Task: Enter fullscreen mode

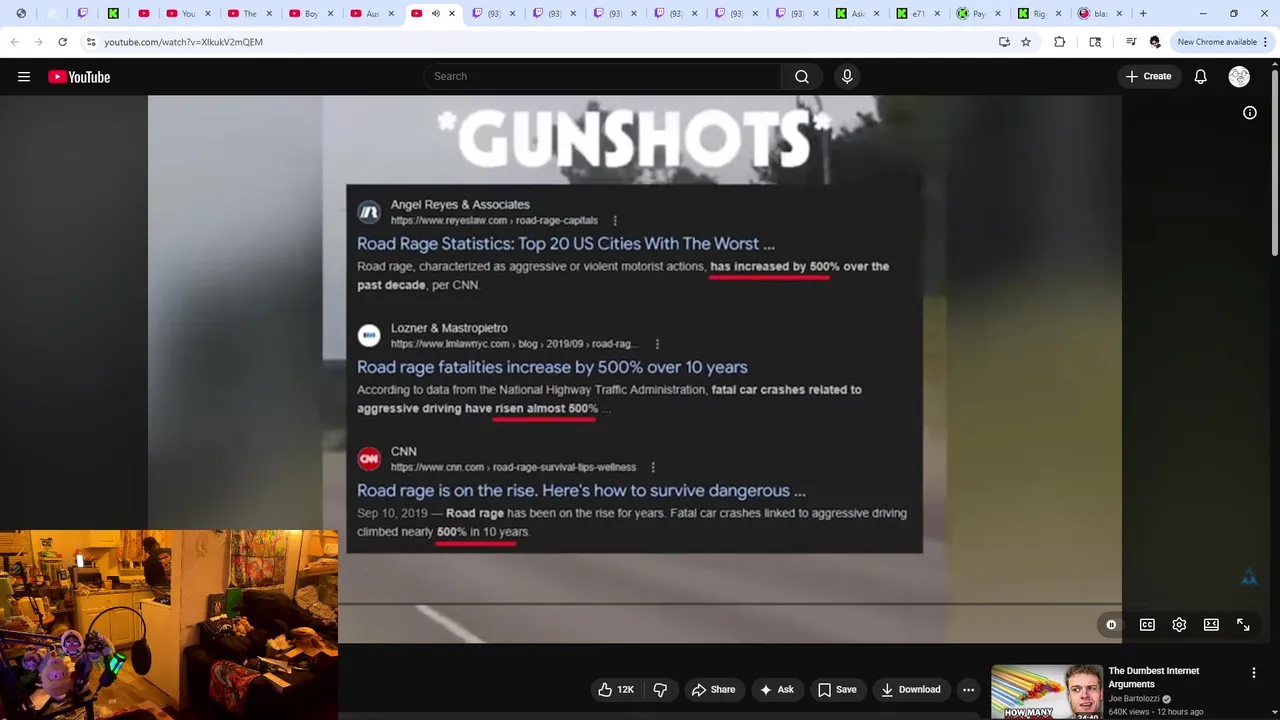Action: point(1243,625)
